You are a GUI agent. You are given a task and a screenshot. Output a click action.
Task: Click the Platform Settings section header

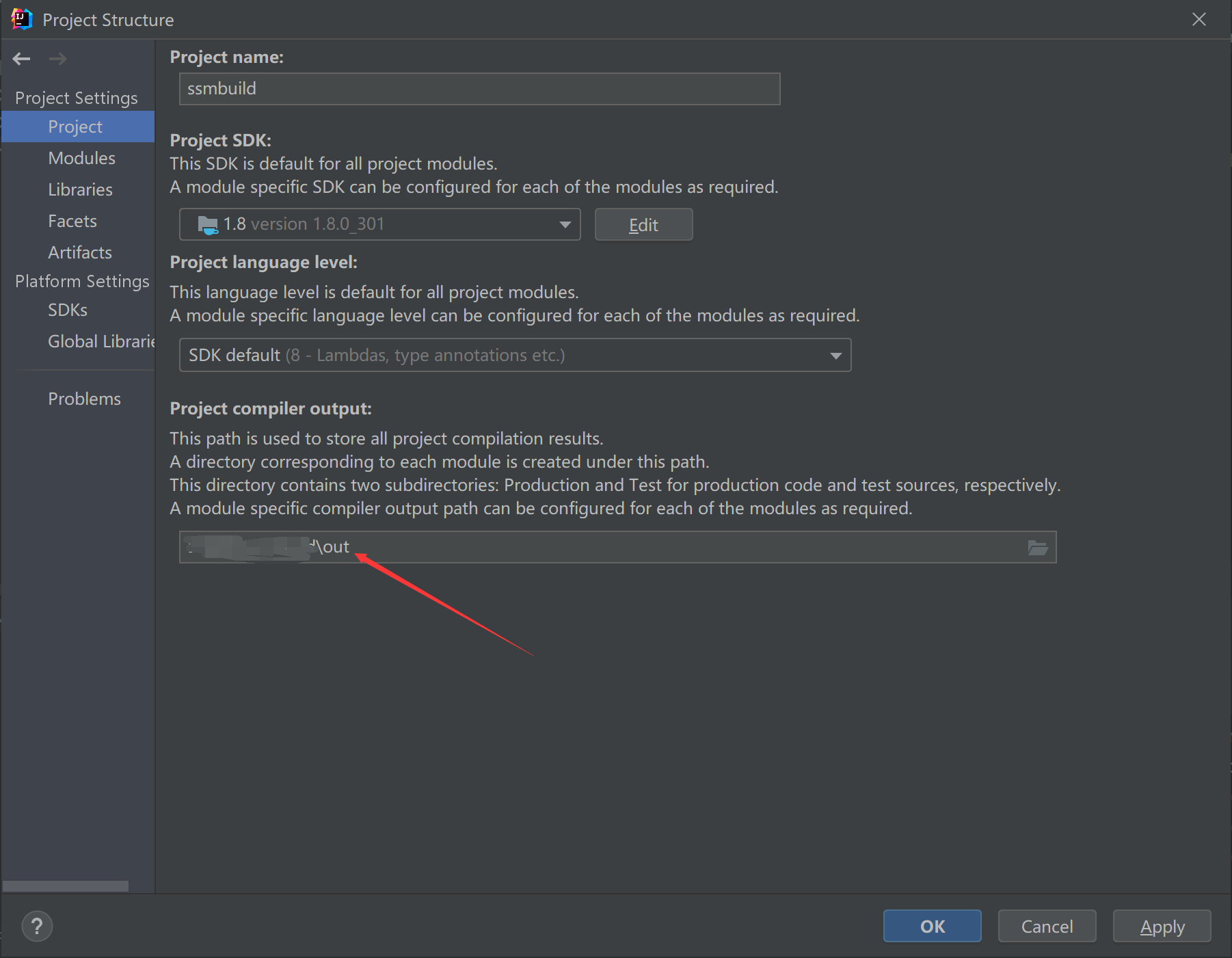coord(82,281)
